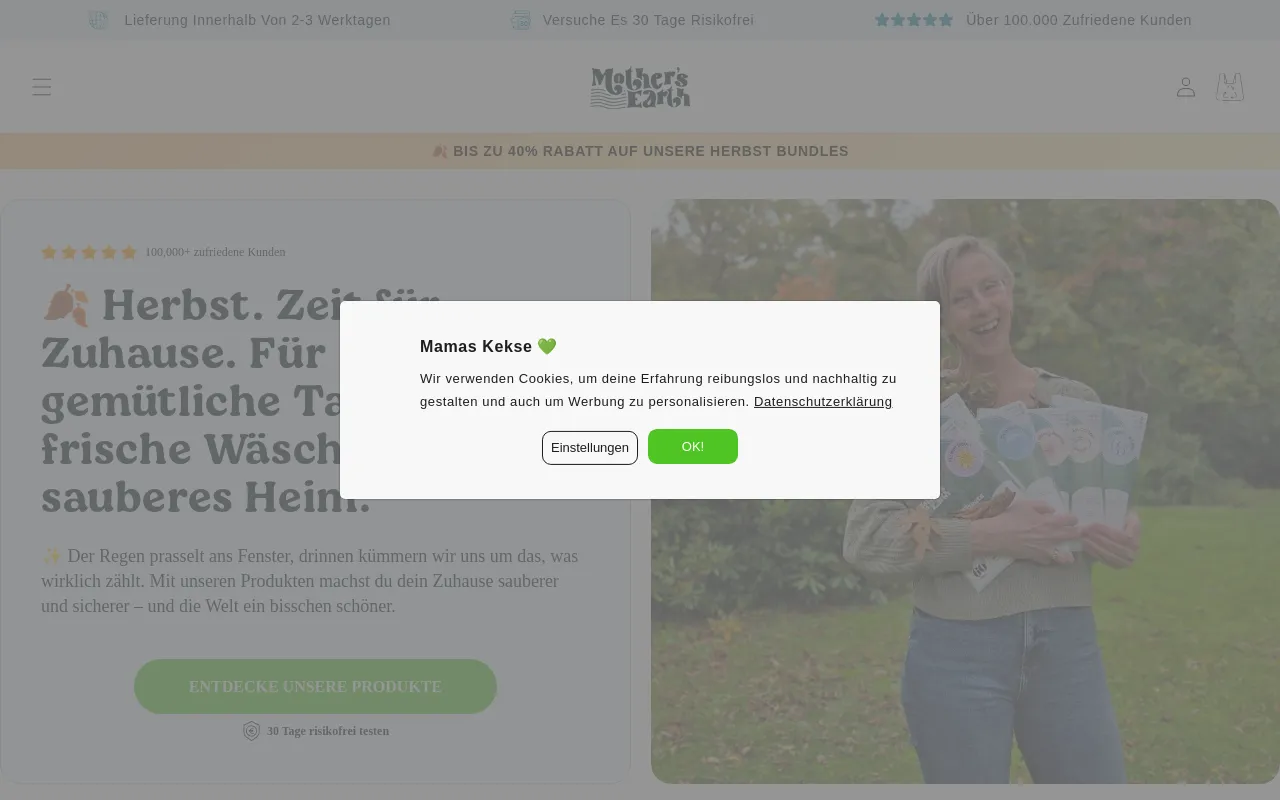The width and height of the screenshot is (1280, 800).
Task: Click Lieferung Innerhalb Von 2-3 Werktagen text
Action: pyautogui.click(x=258, y=20)
